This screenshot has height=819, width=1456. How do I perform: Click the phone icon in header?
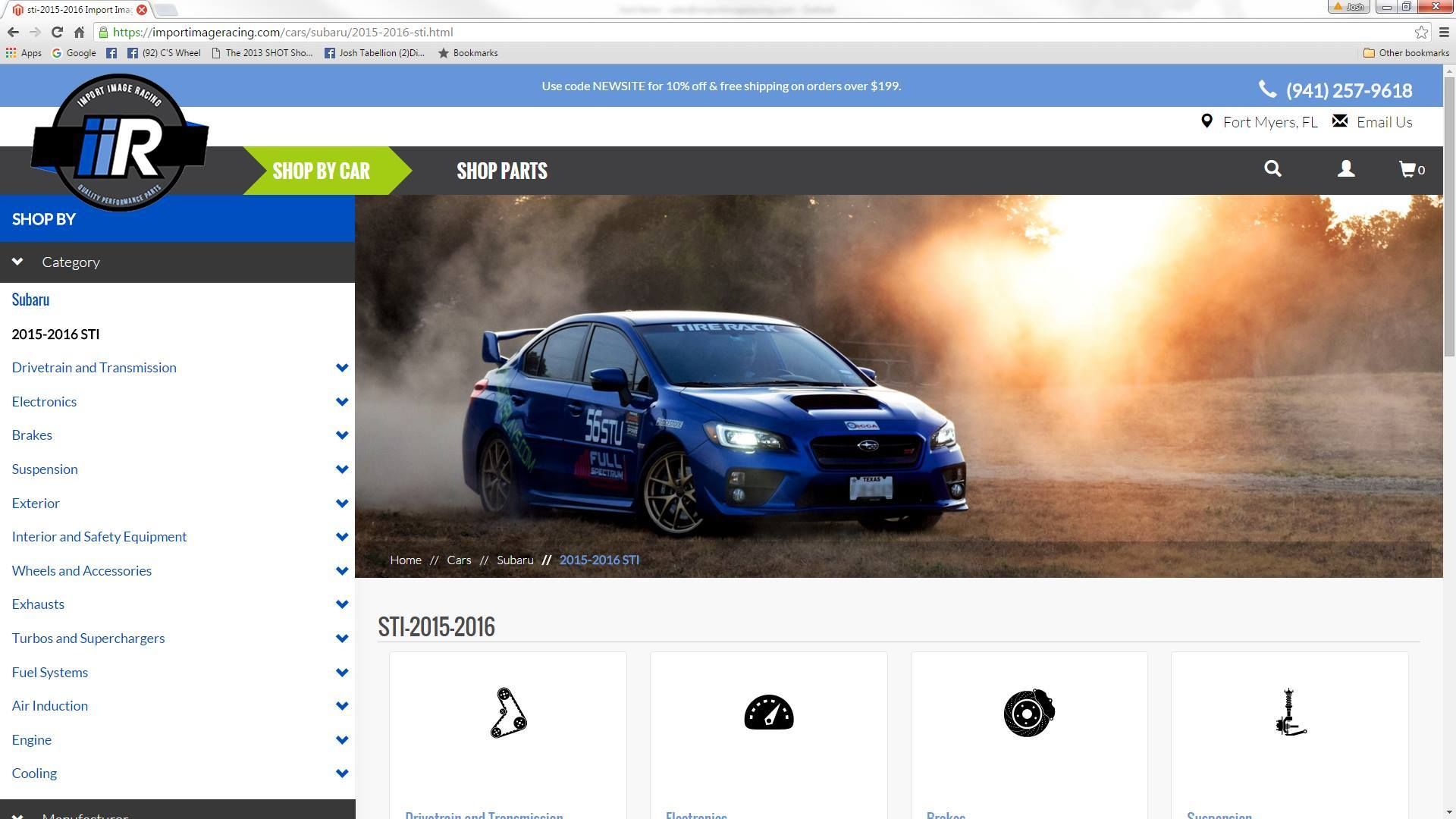pos(1267,89)
